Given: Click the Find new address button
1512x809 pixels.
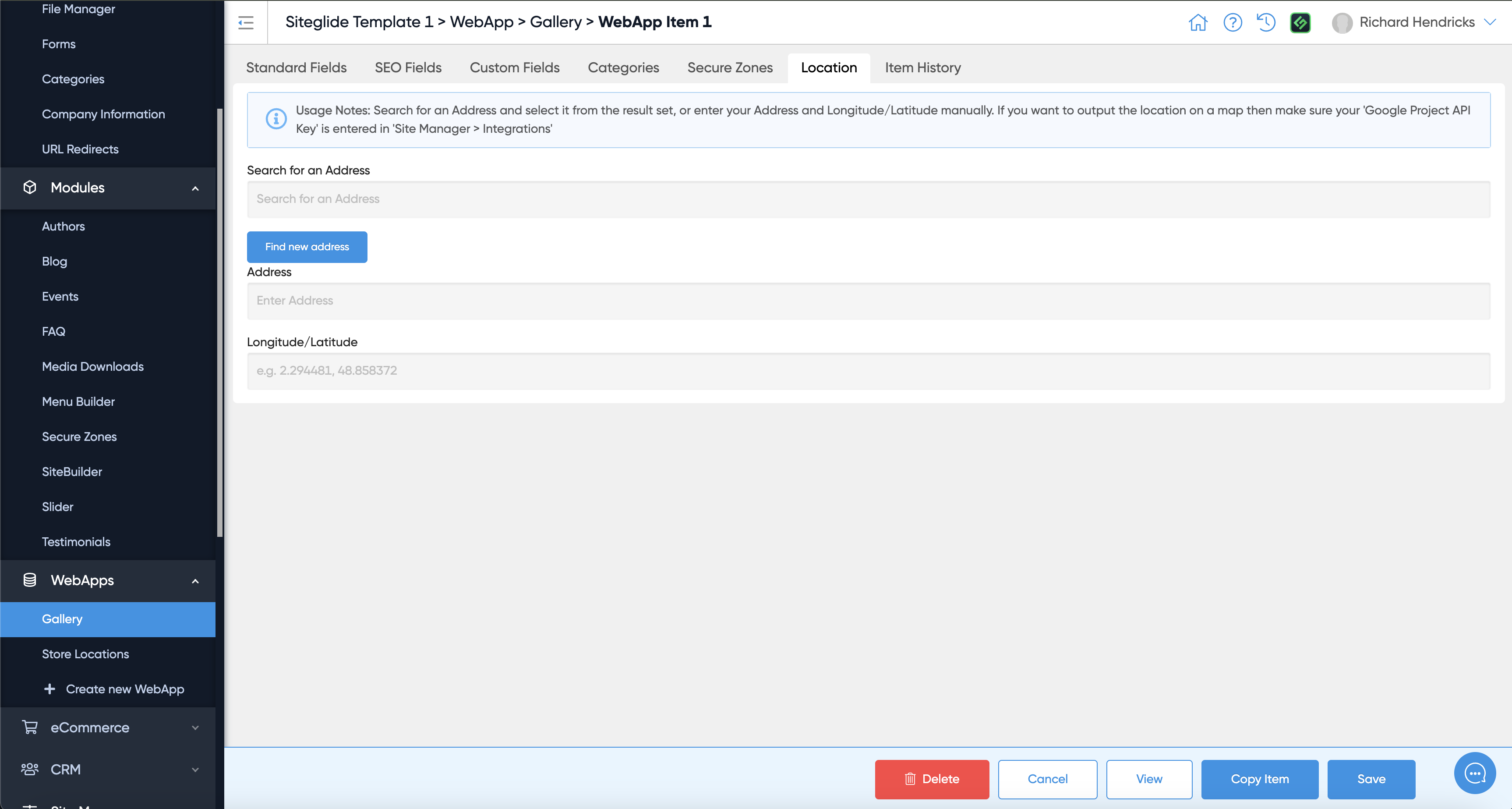Looking at the screenshot, I should click(x=307, y=247).
